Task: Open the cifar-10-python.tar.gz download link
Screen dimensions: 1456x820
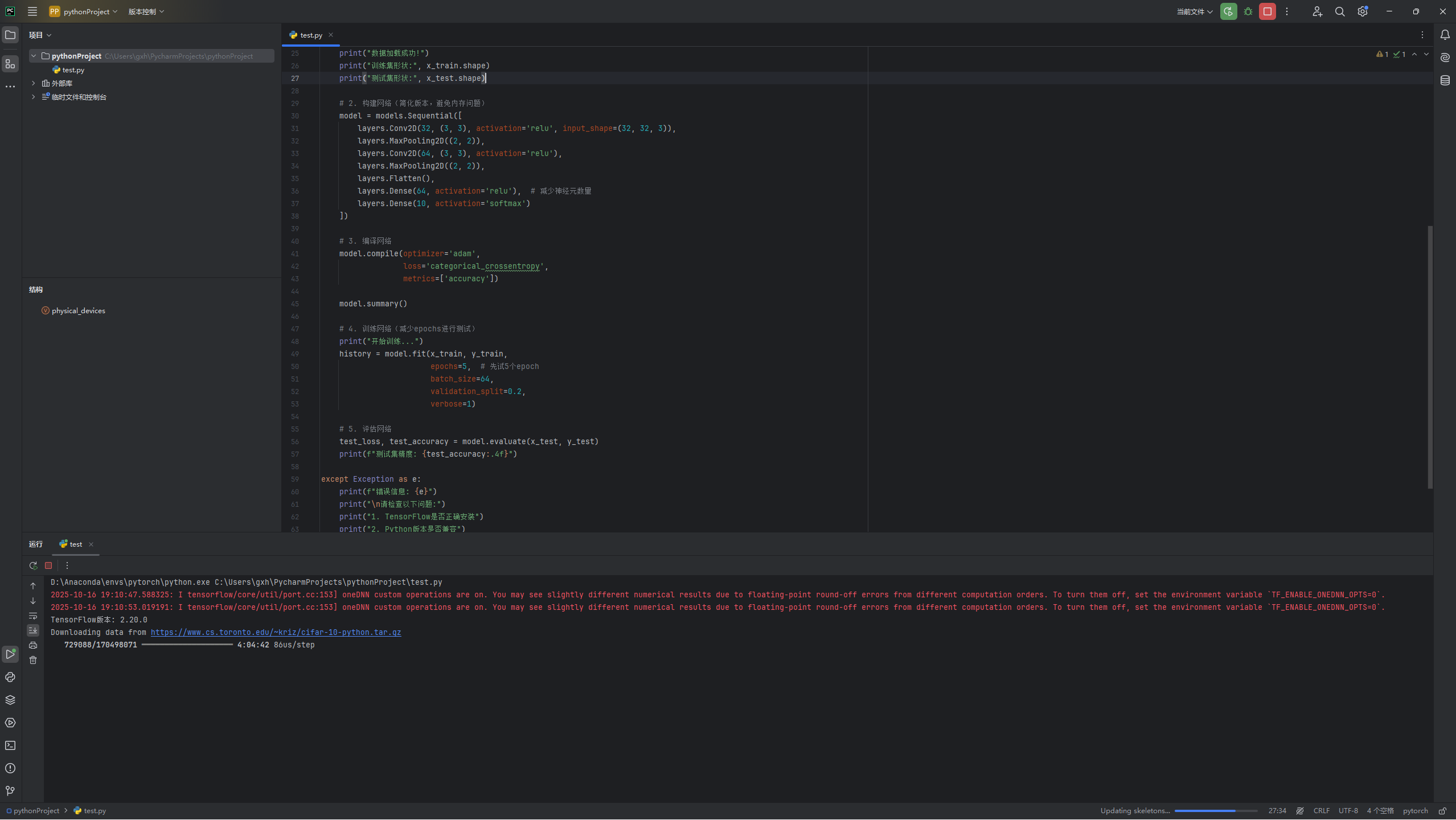Action: pos(276,632)
